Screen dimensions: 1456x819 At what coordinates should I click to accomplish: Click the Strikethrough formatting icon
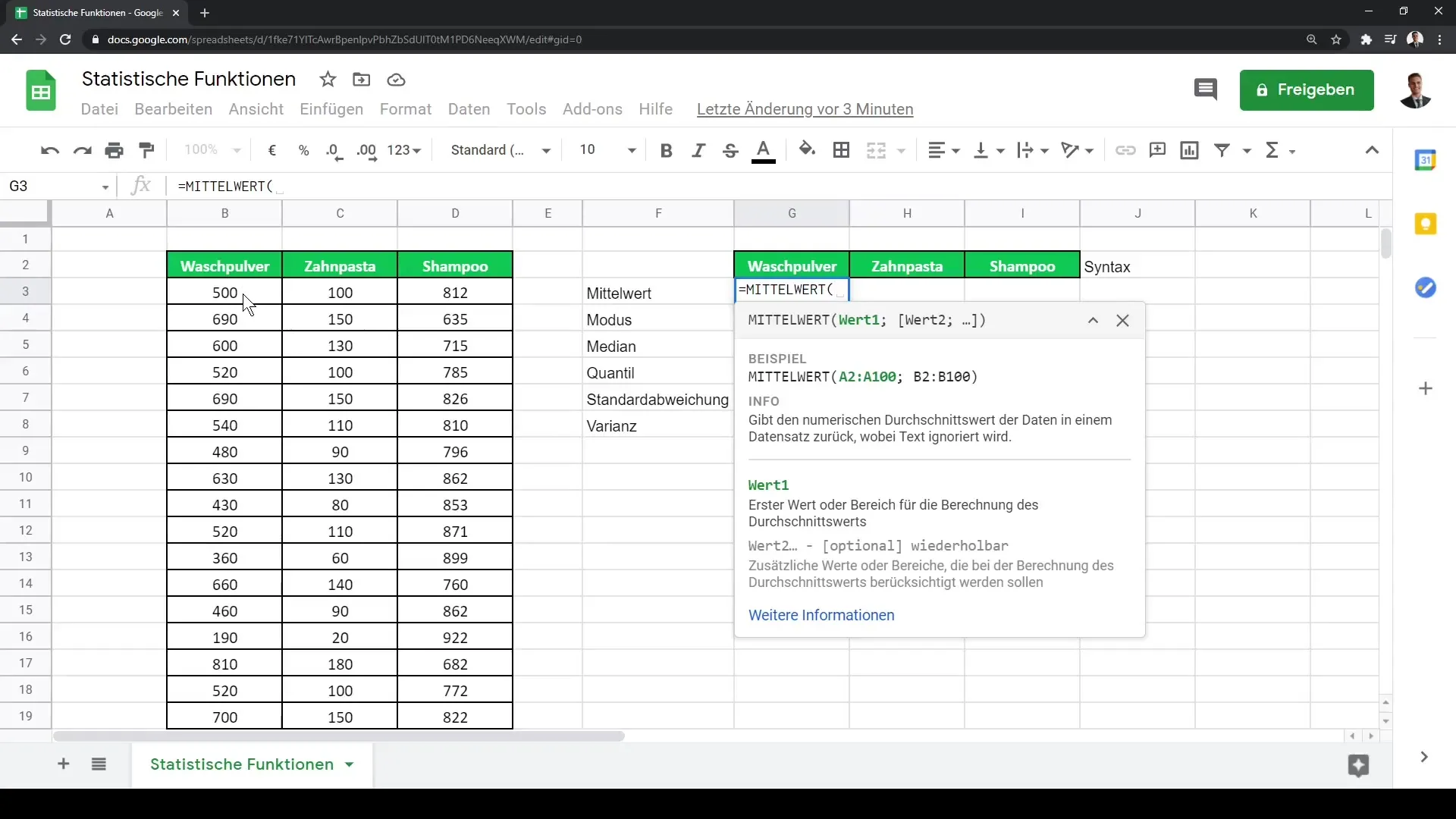pyautogui.click(x=731, y=150)
